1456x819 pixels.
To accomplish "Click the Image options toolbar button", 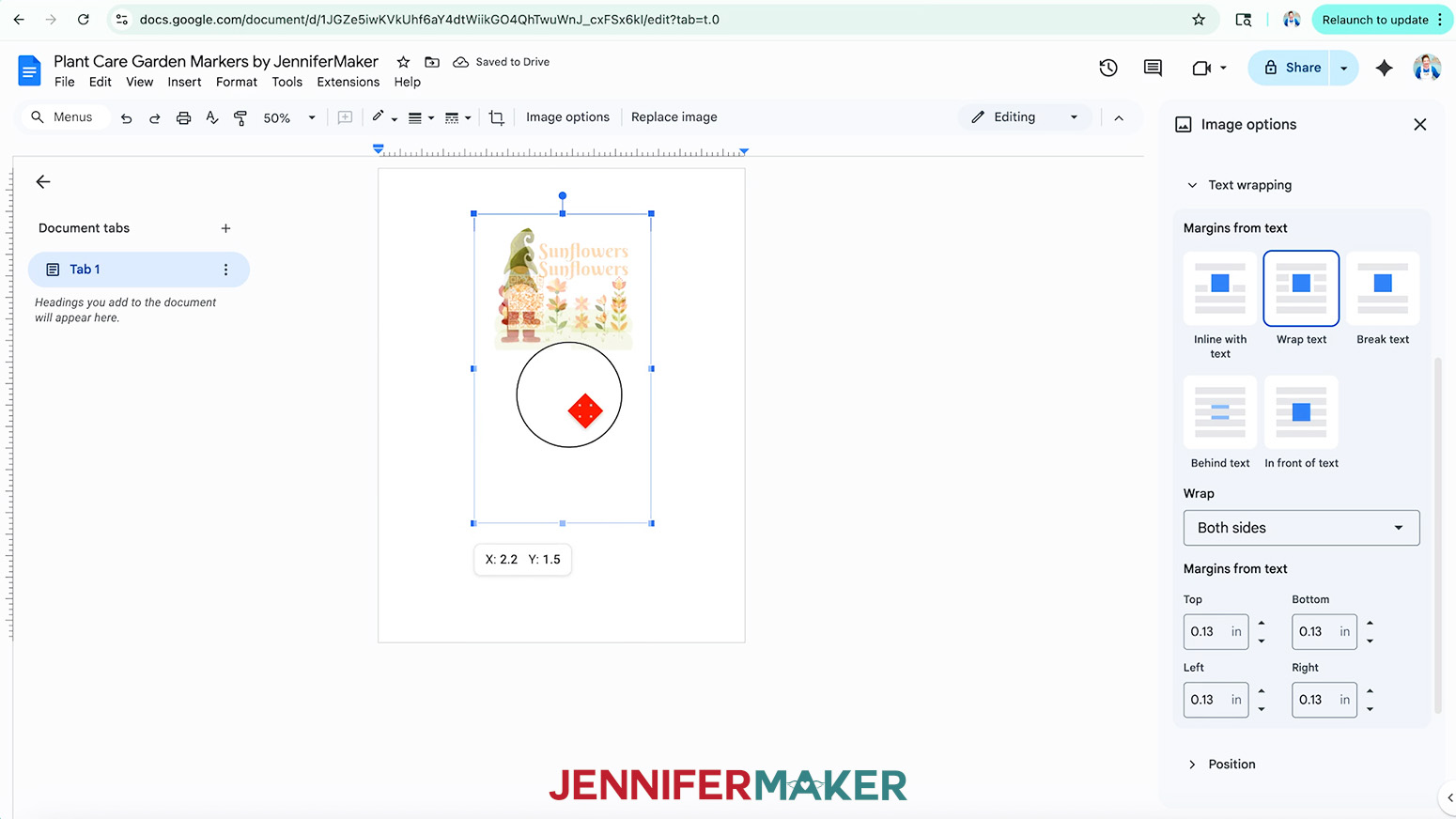I will coord(567,117).
